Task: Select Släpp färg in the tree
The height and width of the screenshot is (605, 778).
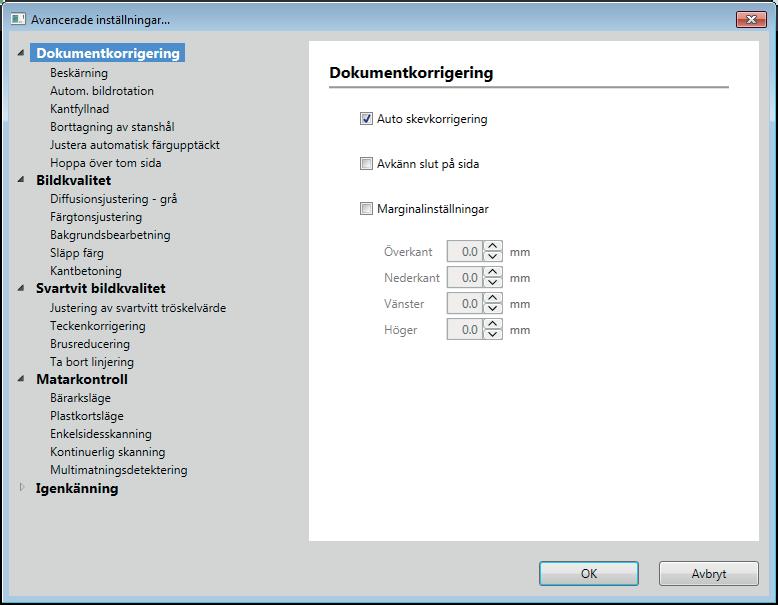Action: coord(77,253)
